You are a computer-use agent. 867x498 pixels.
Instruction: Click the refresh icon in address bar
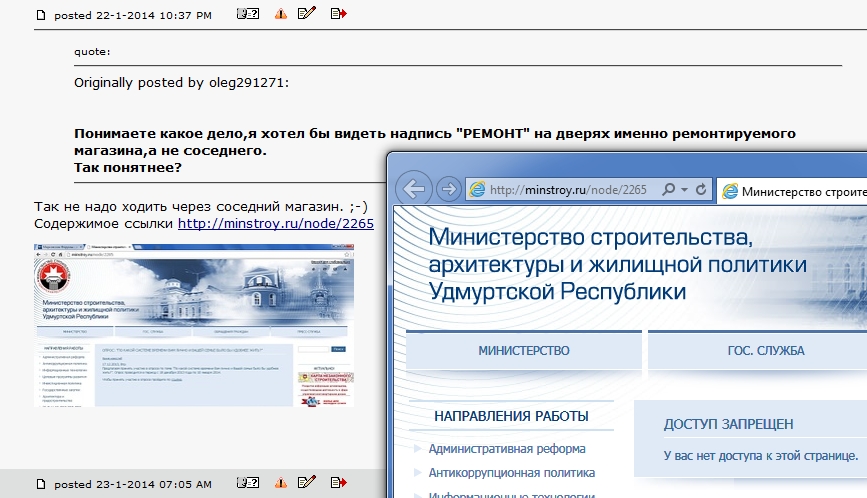(701, 190)
